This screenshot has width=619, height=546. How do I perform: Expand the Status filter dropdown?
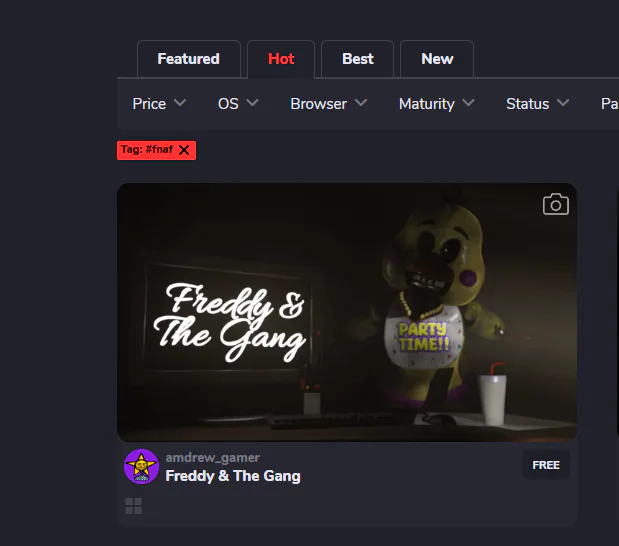538,104
